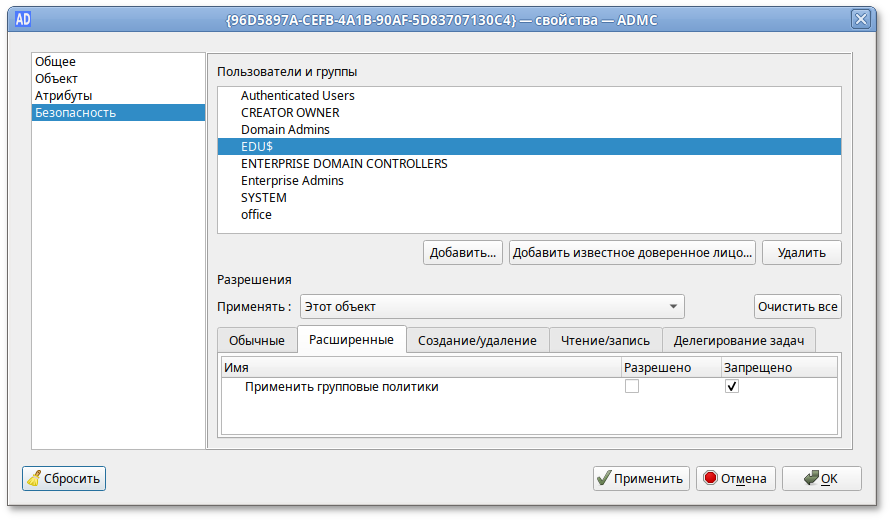Click the Добавить... button
This screenshot has width=890, height=520.
click(463, 253)
